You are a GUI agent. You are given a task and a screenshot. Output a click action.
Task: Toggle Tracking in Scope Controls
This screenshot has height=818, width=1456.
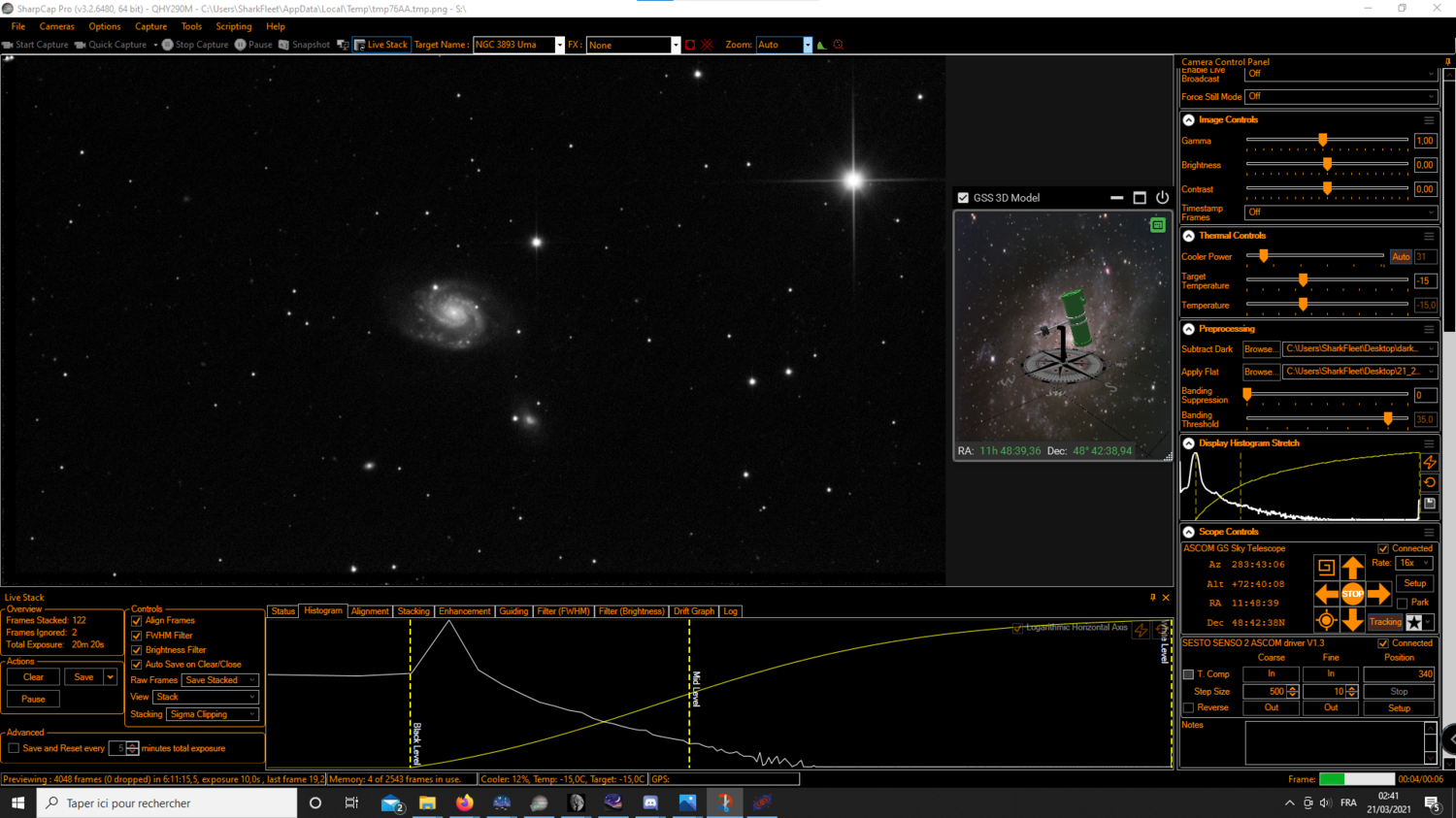point(1384,622)
